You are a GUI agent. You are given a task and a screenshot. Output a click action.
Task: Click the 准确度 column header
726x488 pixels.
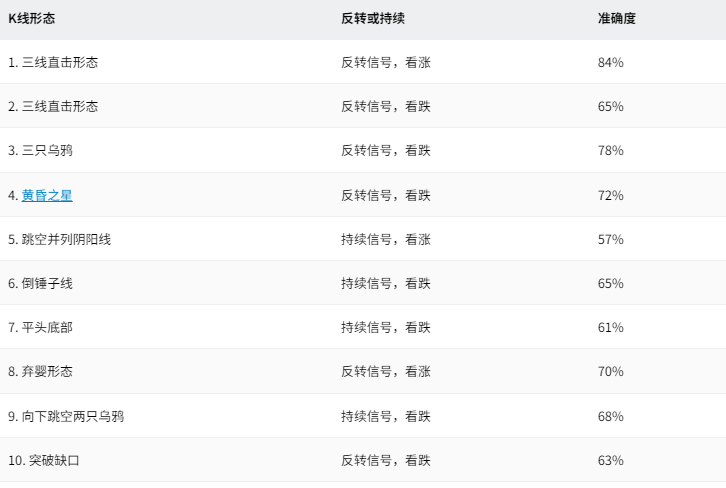(x=616, y=19)
